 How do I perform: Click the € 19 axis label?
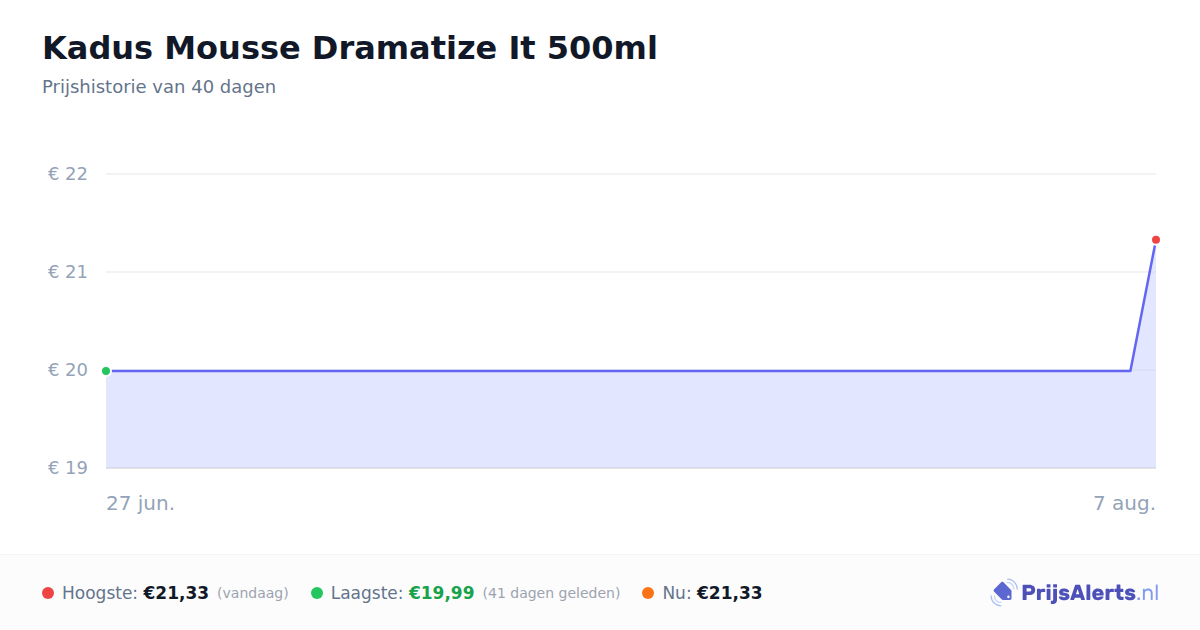(68, 468)
